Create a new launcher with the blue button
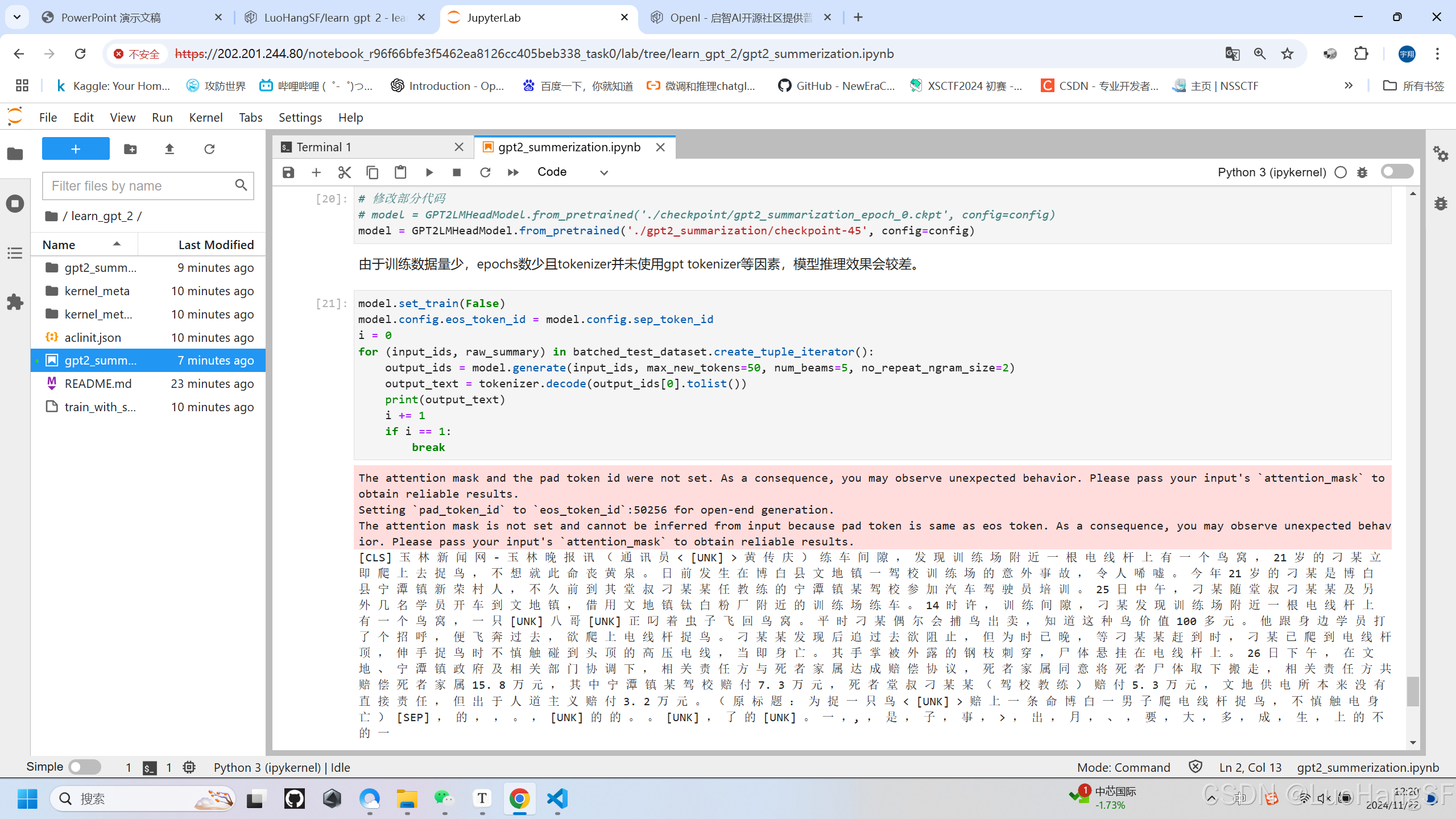 tap(75, 148)
